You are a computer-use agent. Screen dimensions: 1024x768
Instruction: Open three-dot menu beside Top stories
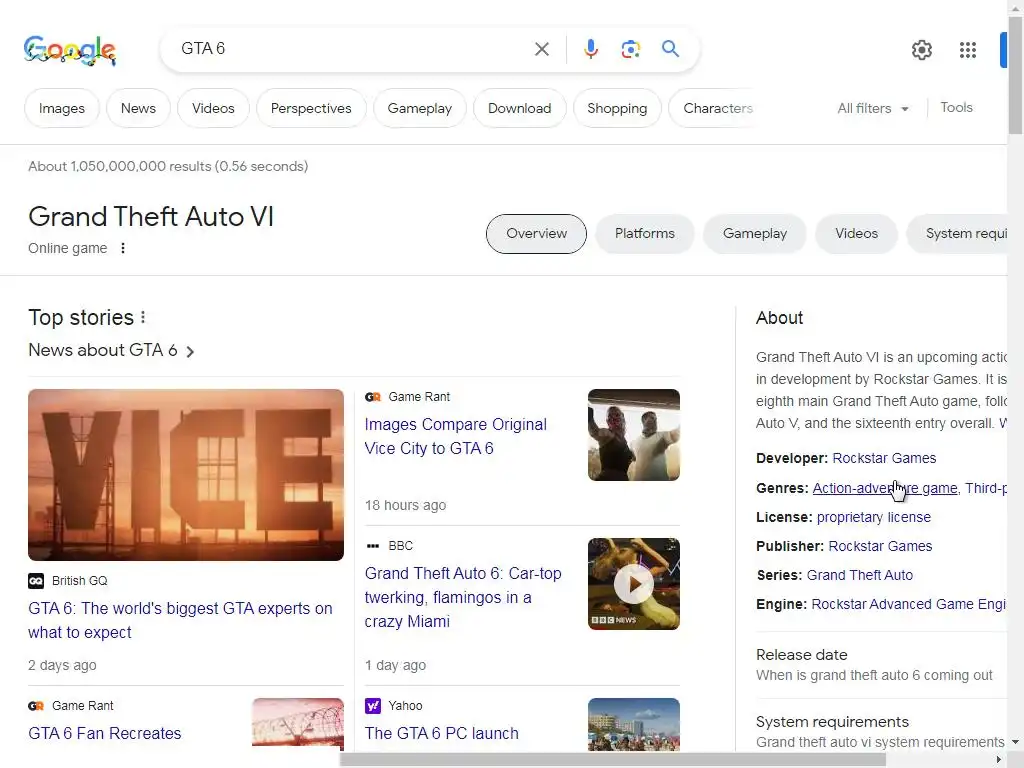tap(143, 317)
